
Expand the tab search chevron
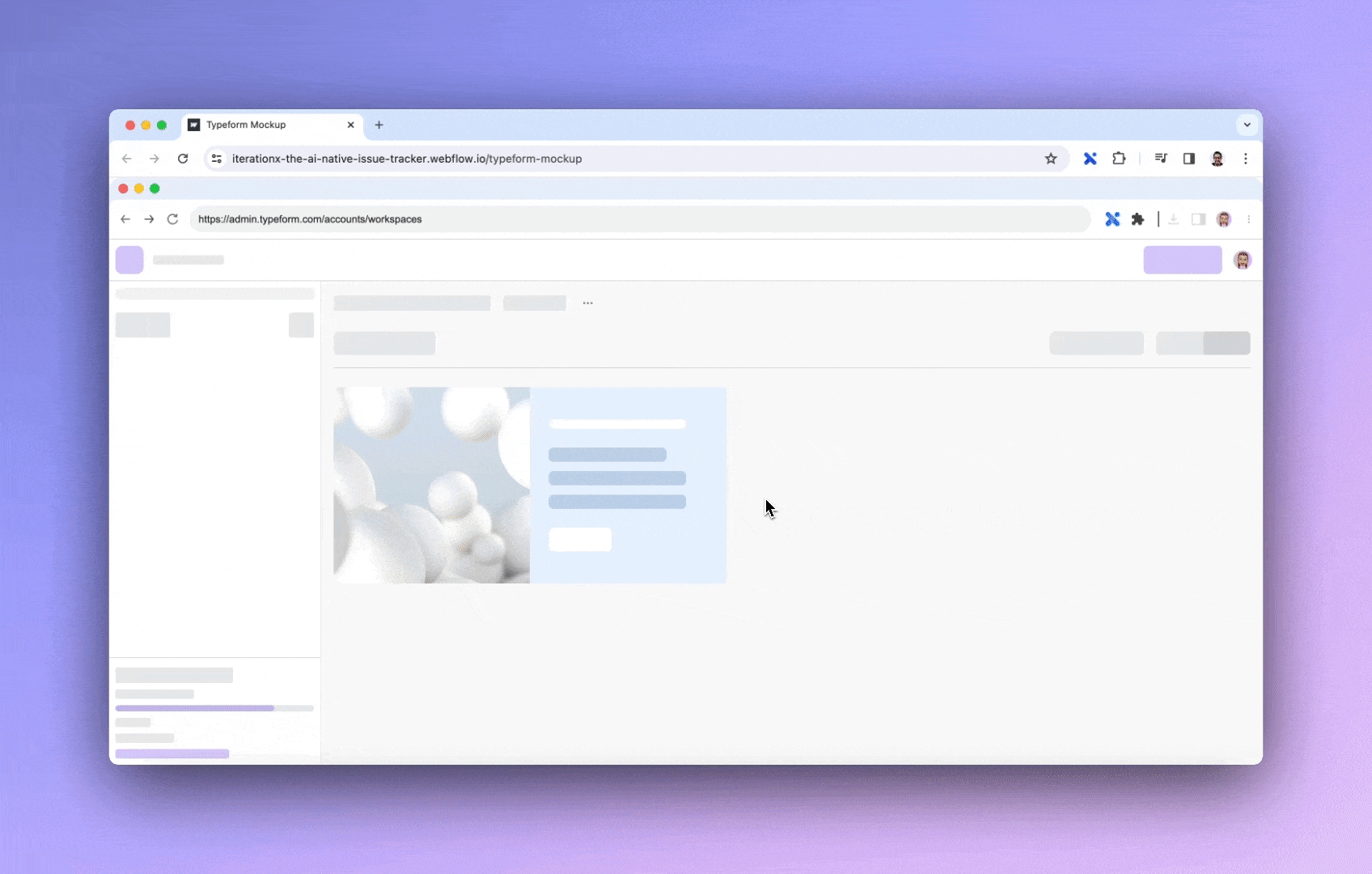pos(1247,125)
